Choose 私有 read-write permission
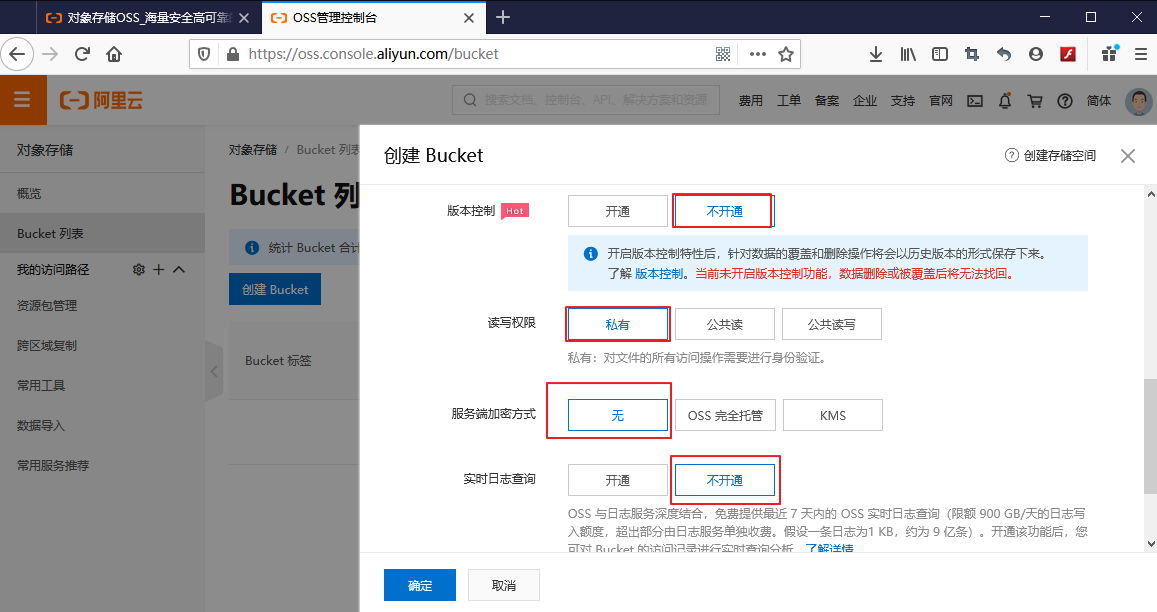 click(x=618, y=324)
